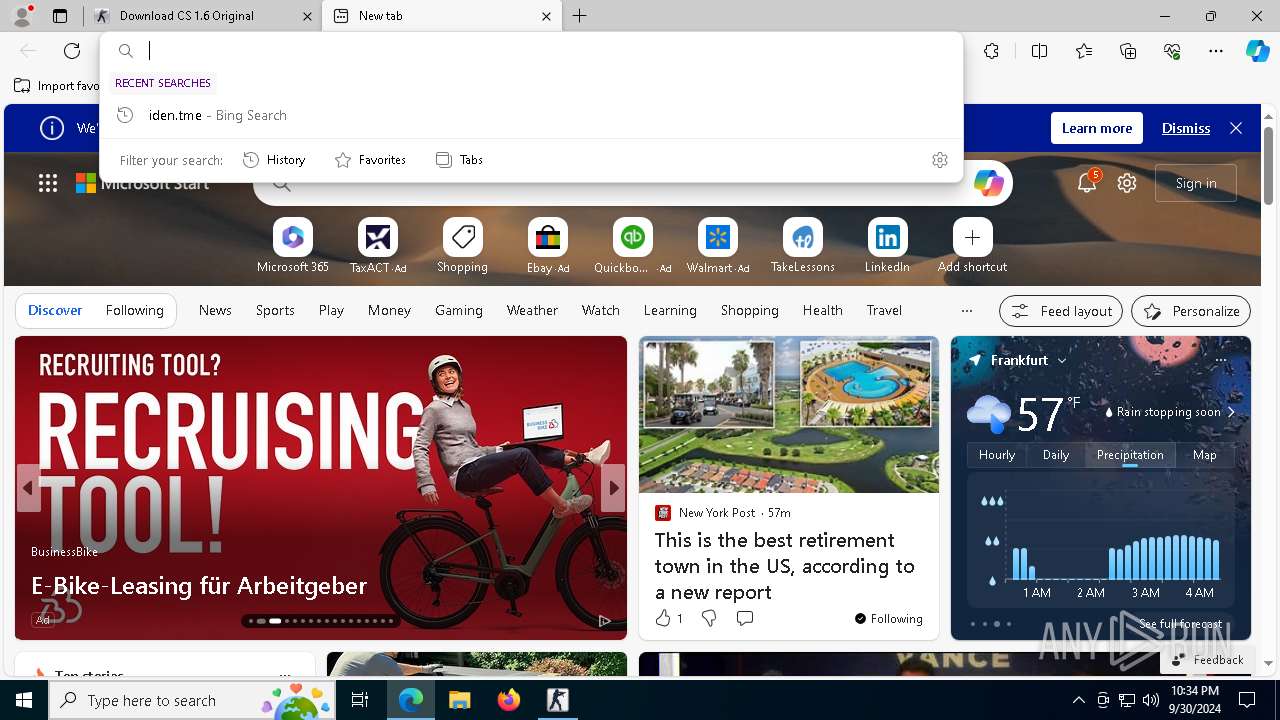The height and width of the screenshot is (720, 1280).
Task: Dislike the retirement town article
Action: pos(709,619)
